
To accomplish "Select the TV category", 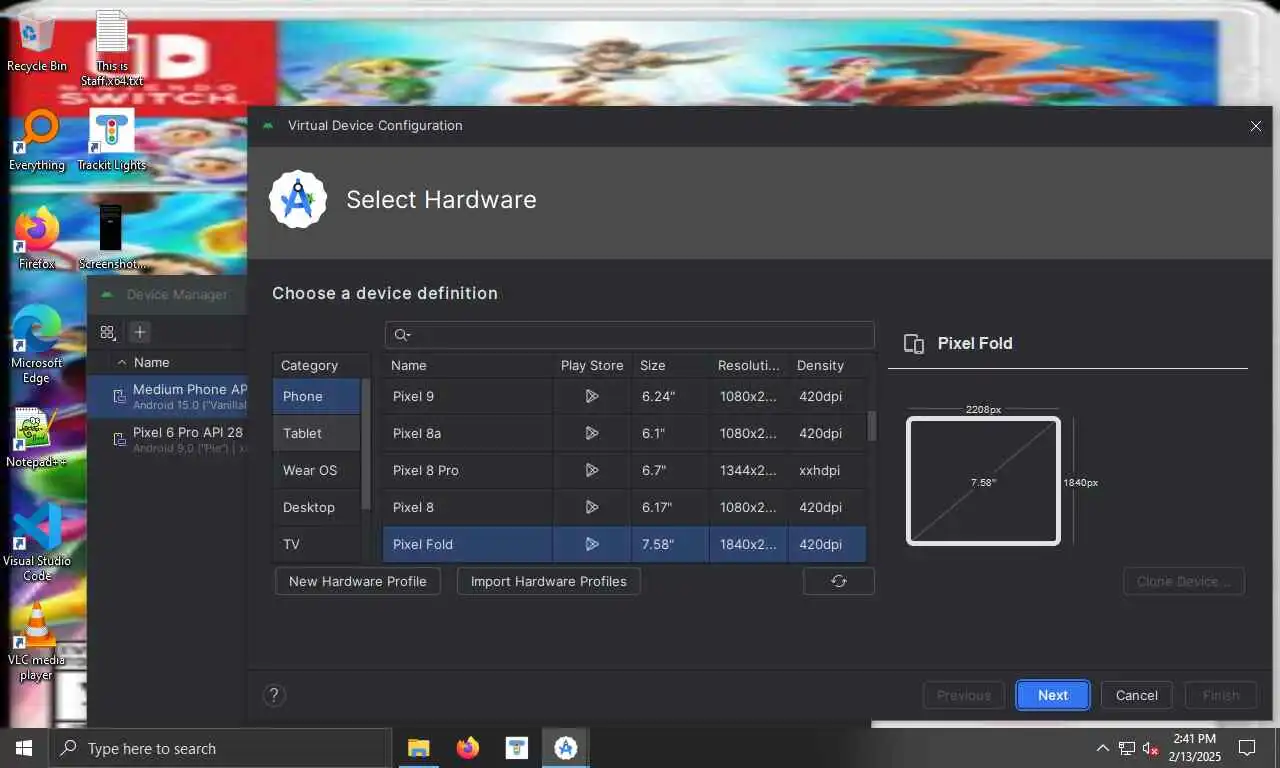I will [x=316, y=544].
